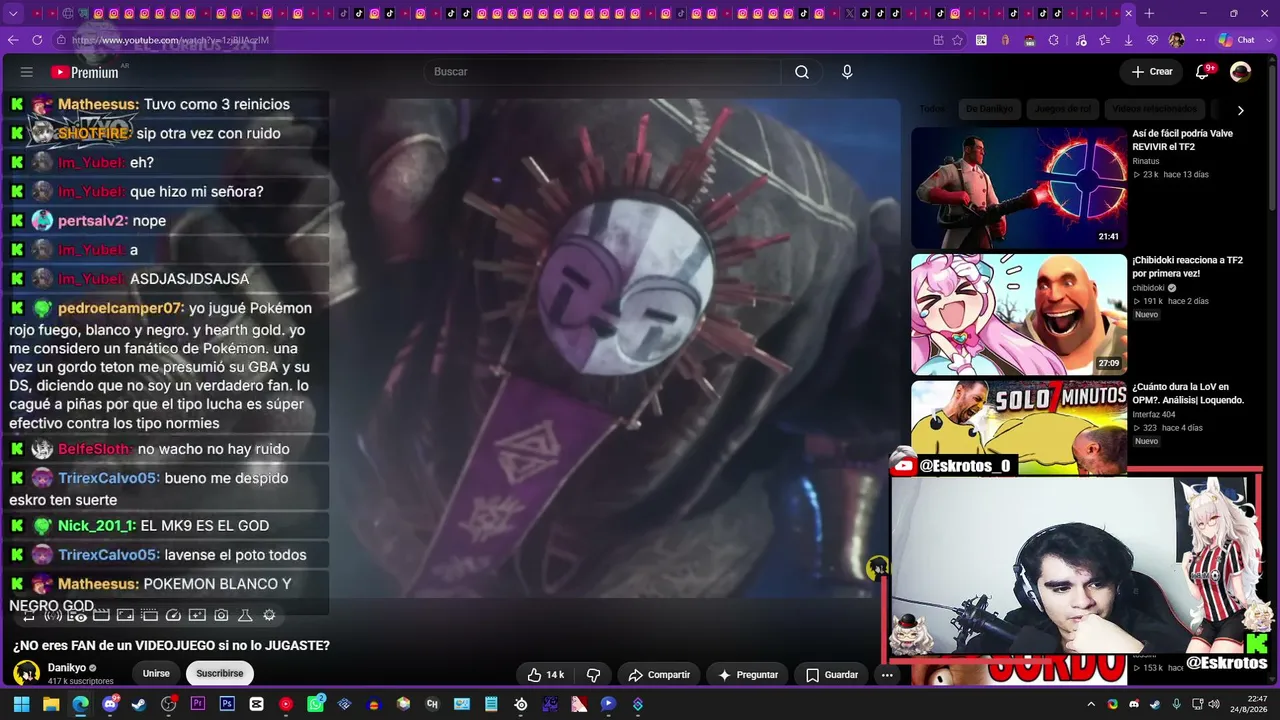Open the browser profile avatar
This screenshot has height=720, width=1280.
pos(1176,40)
